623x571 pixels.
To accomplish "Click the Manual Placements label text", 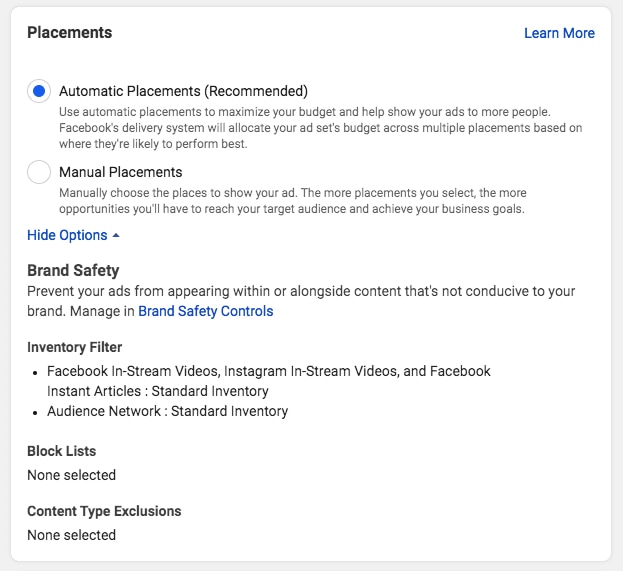I will point(120,172).
